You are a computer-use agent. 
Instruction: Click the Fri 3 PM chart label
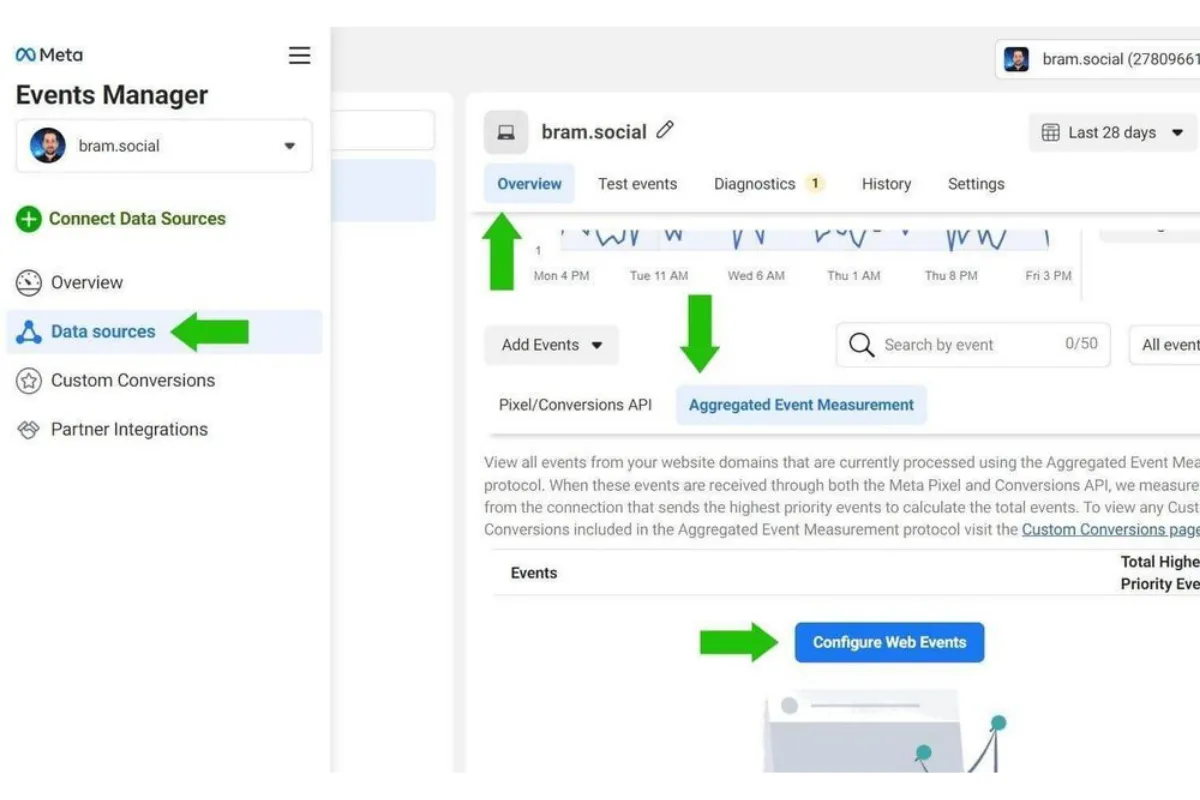tap(1048, 276)
